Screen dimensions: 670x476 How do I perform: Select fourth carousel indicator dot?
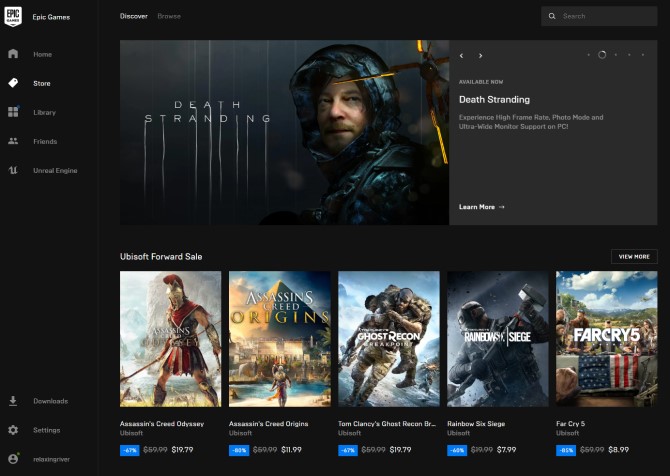(629, 55)
